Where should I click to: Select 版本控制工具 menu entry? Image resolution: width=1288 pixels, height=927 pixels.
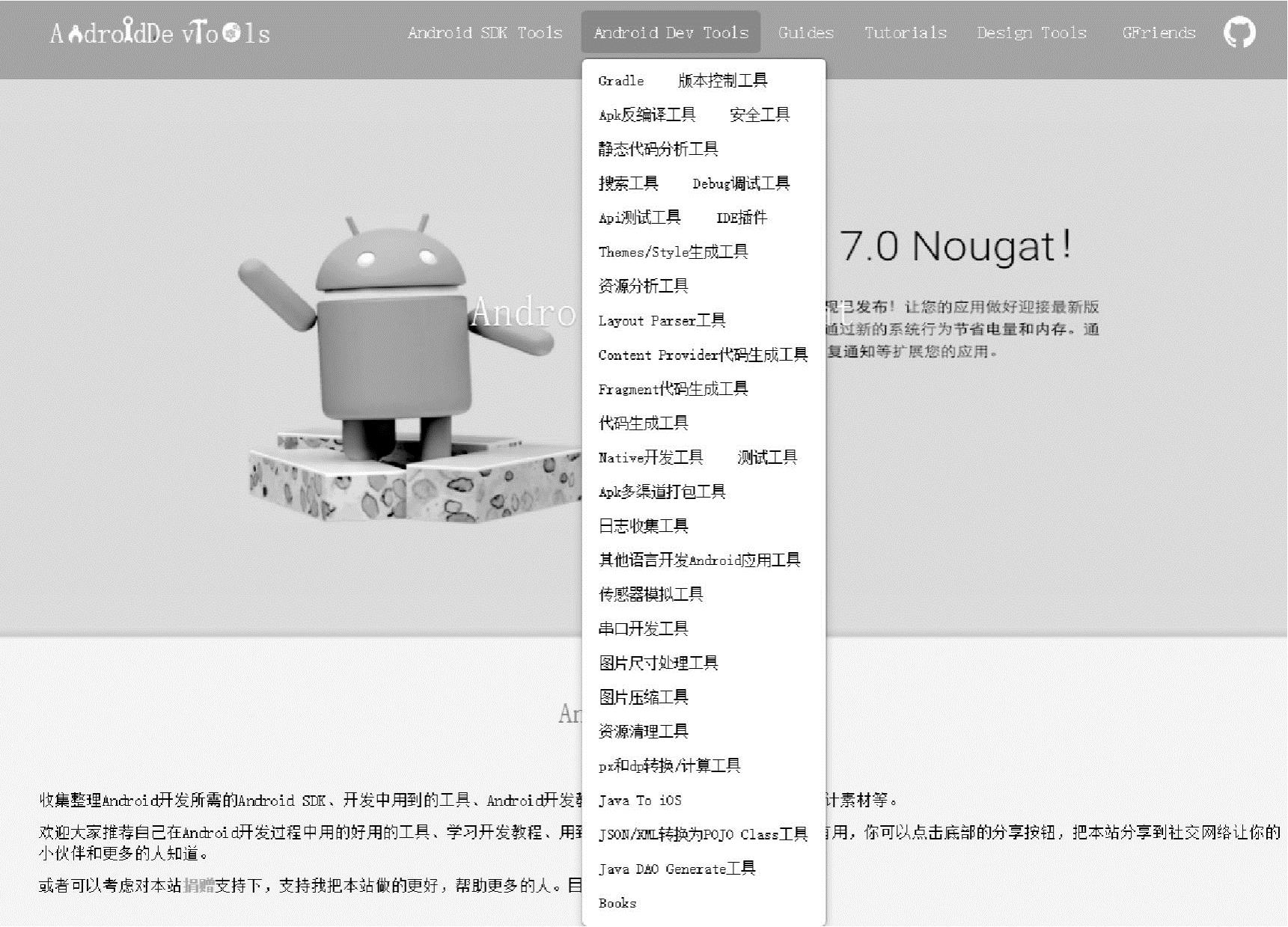click(722, 81)
